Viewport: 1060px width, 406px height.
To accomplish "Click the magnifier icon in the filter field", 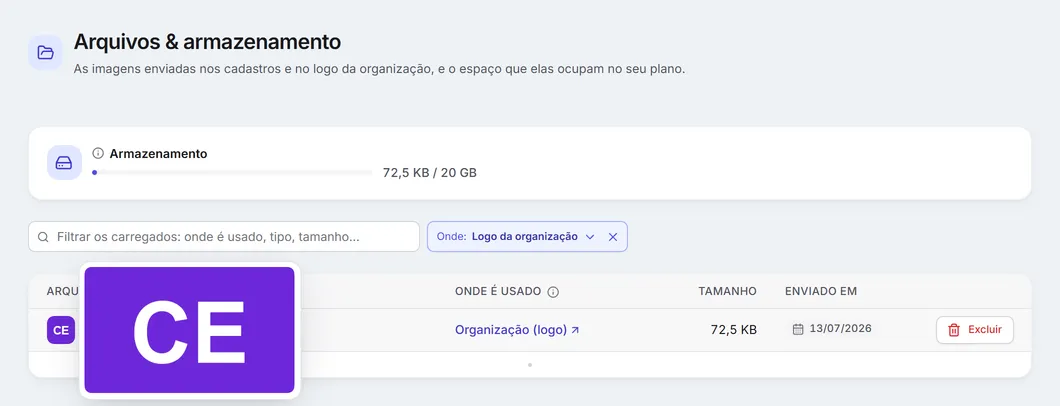I will [x=43, y=237].
